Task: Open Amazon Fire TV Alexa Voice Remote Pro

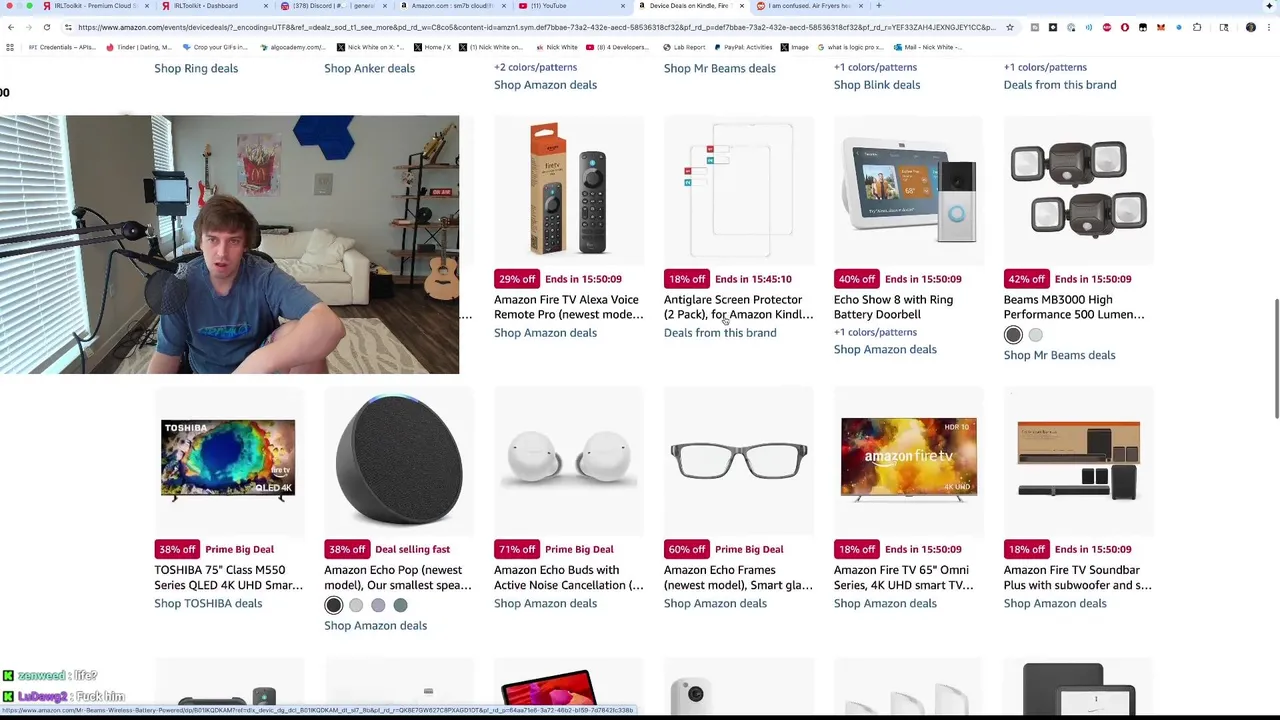Action: coord(568,307)
